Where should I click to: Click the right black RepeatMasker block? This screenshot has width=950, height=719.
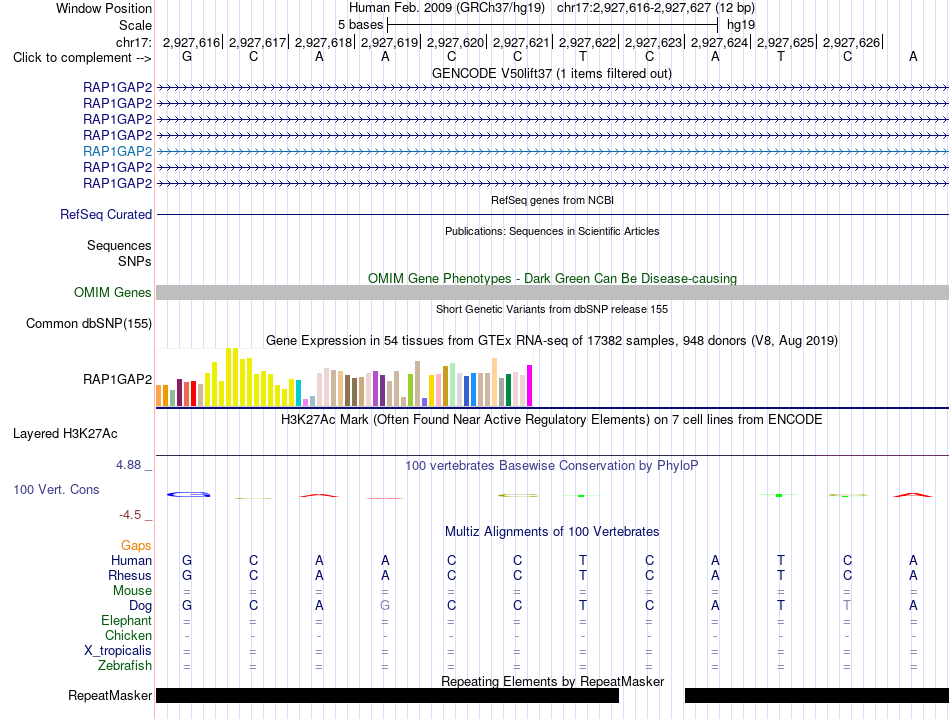[817, 695]
